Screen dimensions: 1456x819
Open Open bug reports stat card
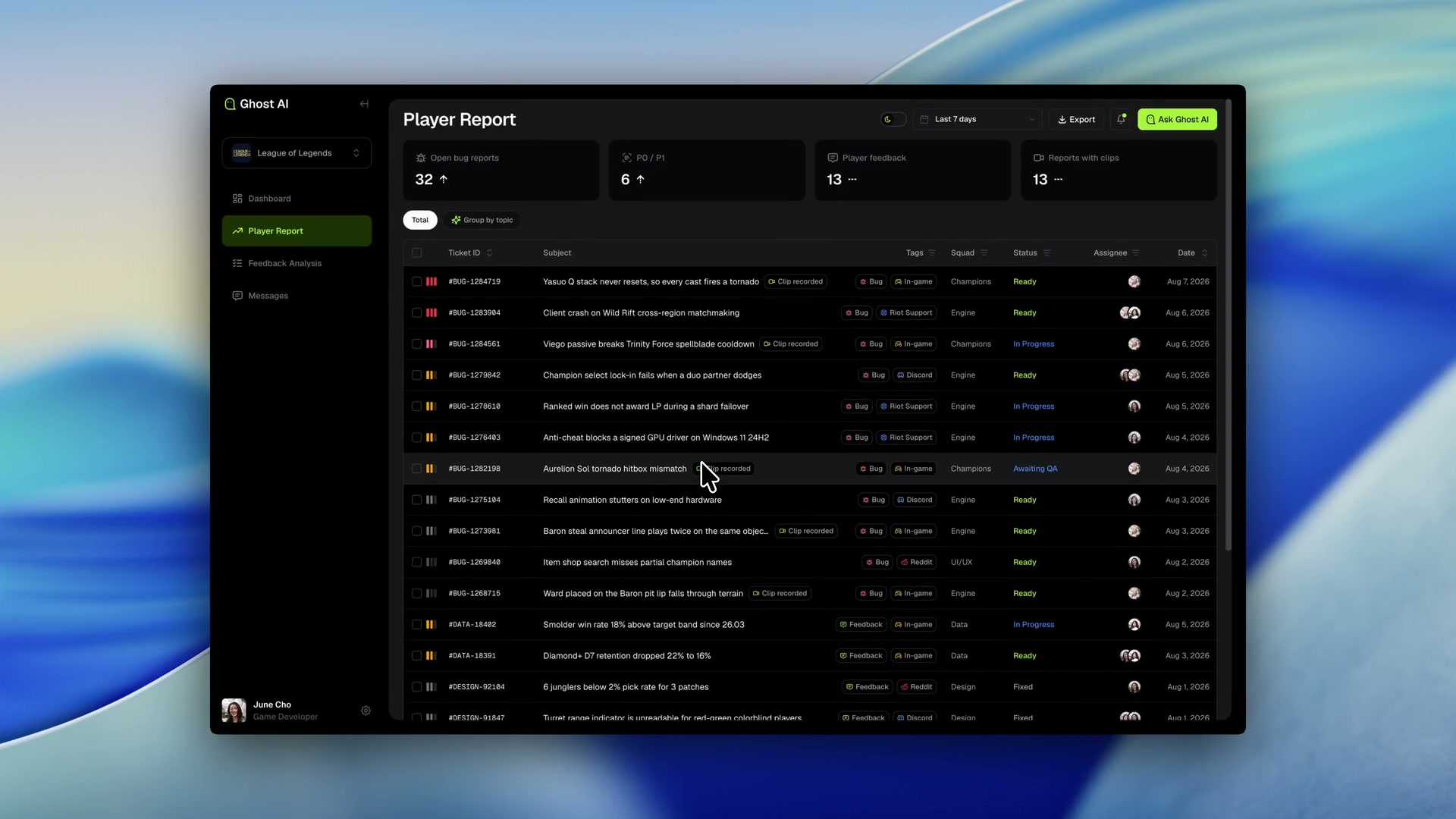(x=501, y=170)
